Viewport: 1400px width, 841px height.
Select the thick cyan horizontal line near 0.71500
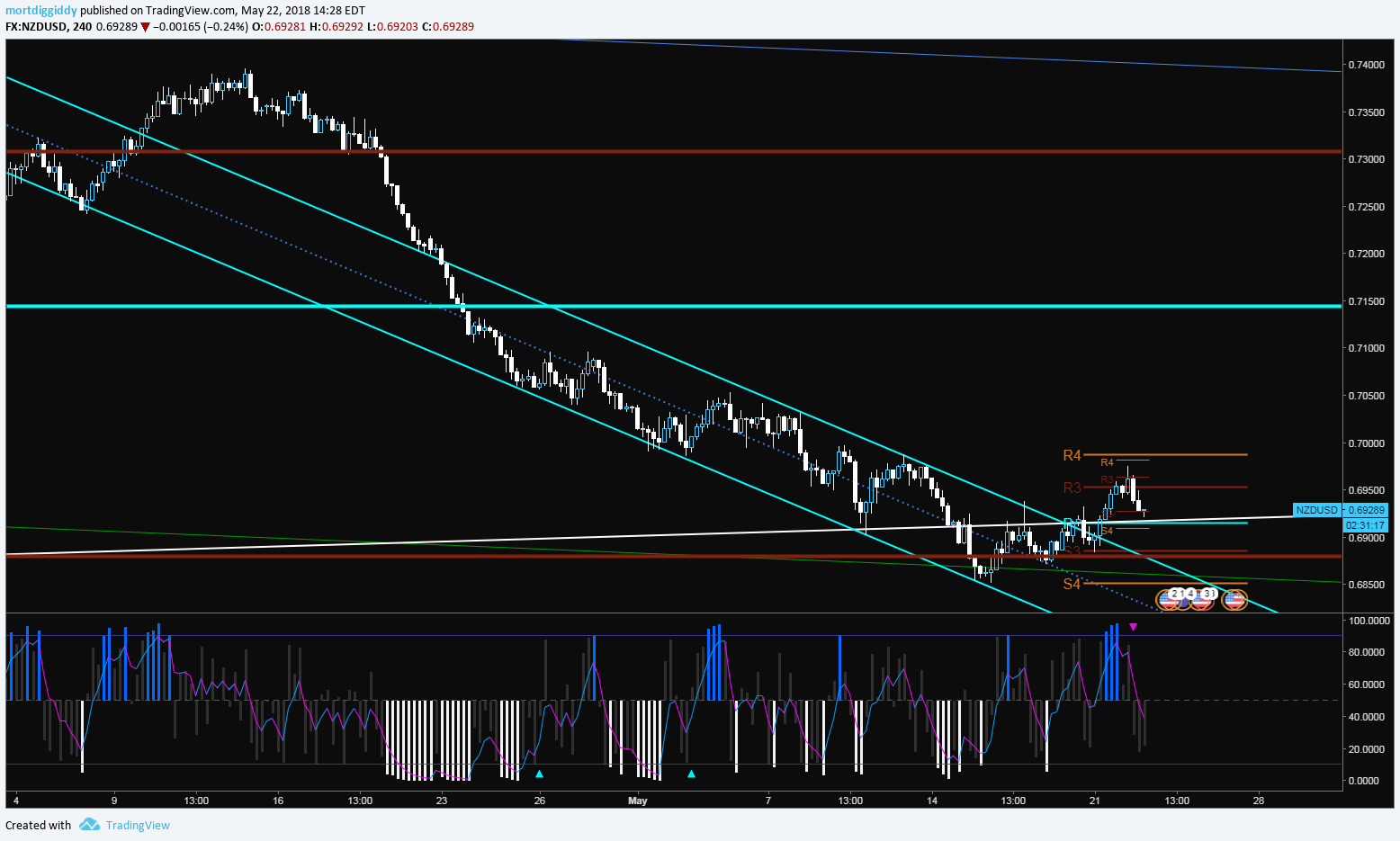click(x=673, y=307)
